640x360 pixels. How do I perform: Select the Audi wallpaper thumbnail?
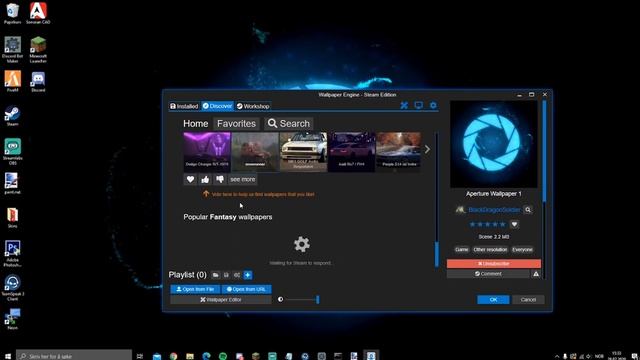[351, 151]
